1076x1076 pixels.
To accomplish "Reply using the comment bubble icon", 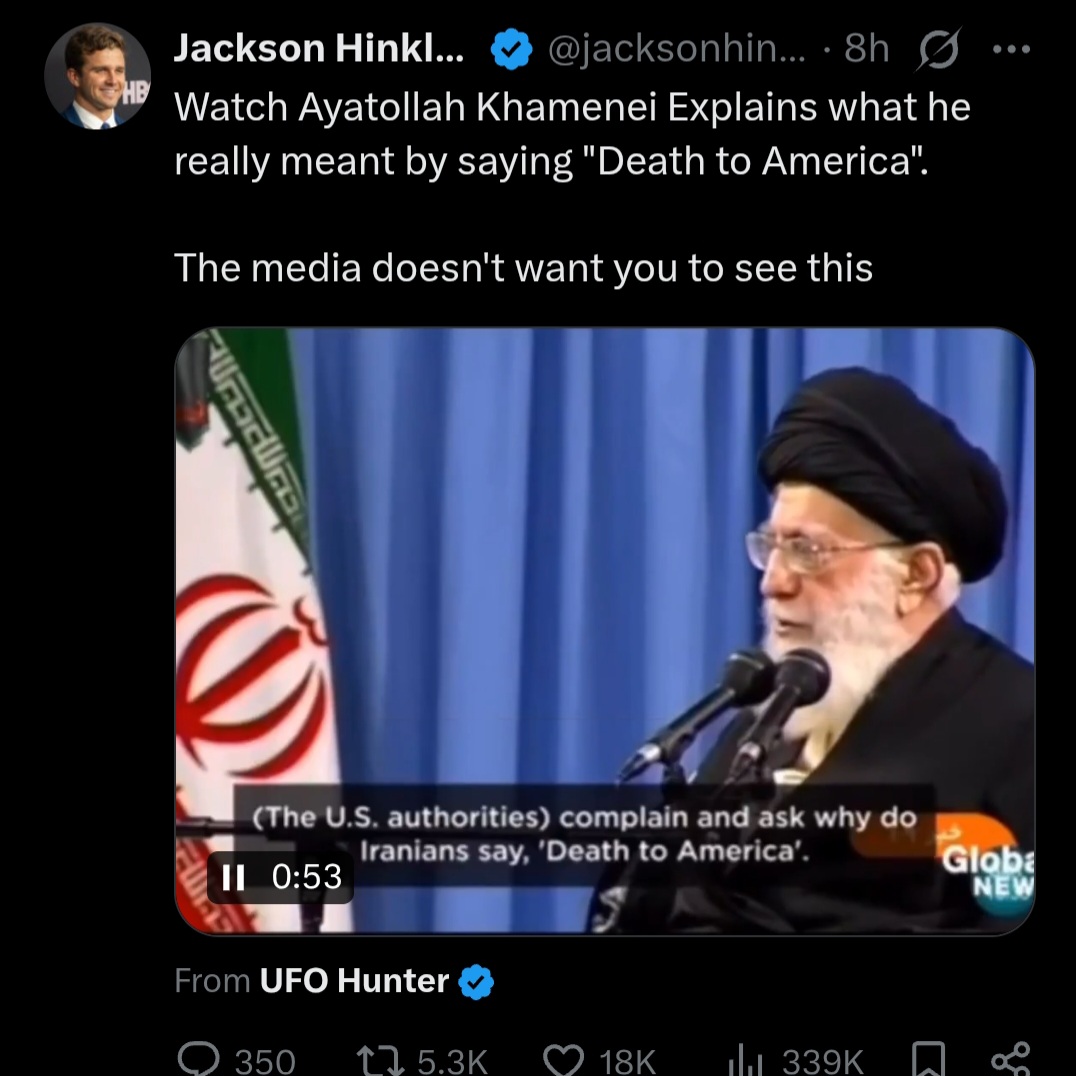I will 199,1059.
